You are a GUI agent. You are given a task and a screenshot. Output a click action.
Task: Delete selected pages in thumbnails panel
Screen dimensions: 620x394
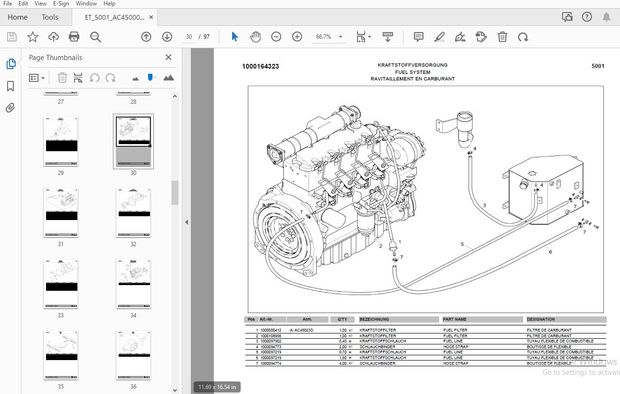pos(62,78)
